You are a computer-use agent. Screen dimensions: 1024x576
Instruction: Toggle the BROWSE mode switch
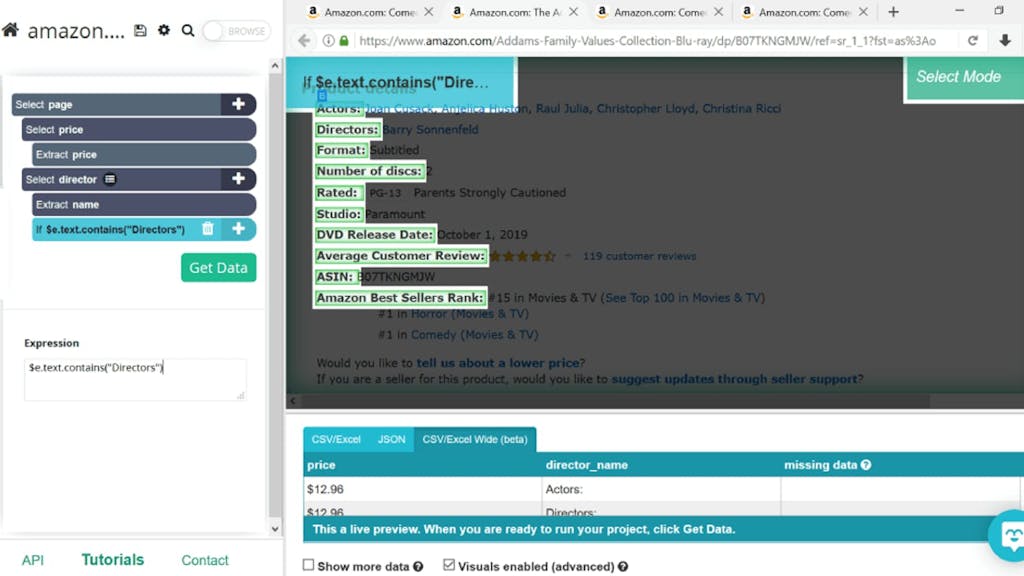236,31
